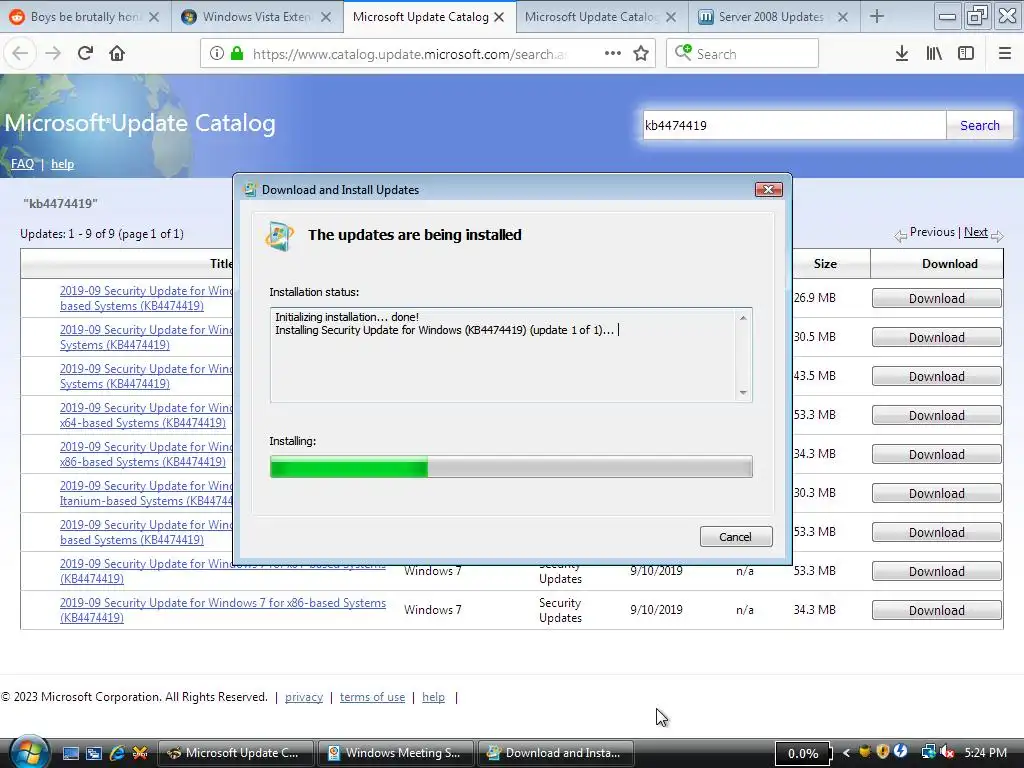Screen dimensions: 1024x768
Task: Click the blue lightning tray icon
Action: pos(901,752)
